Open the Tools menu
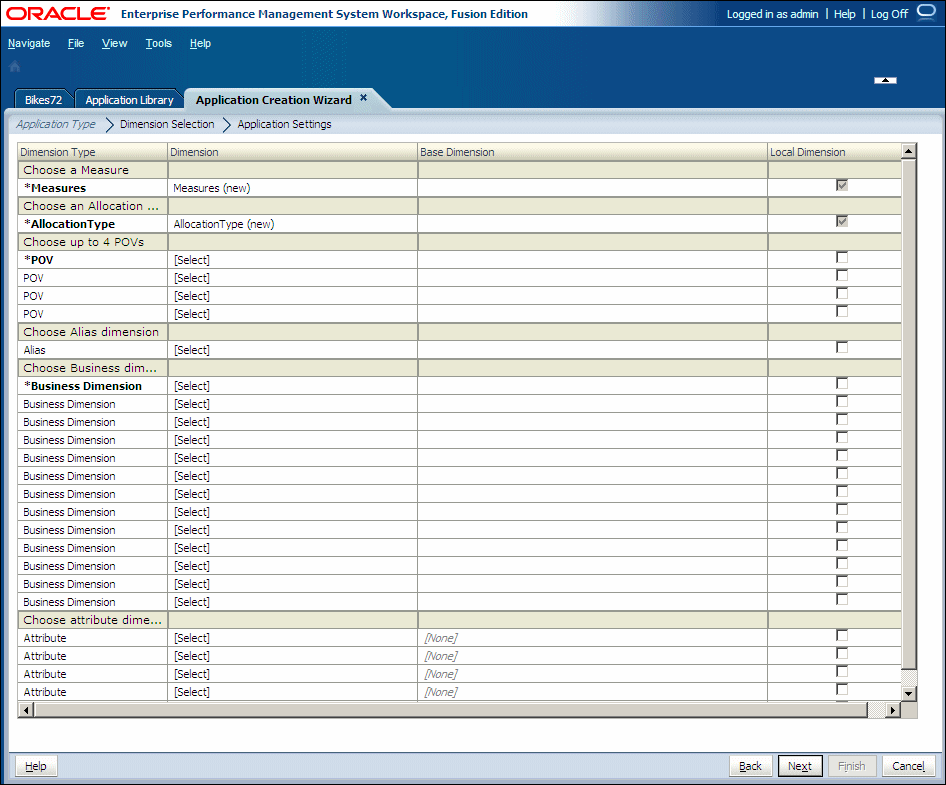 click(158, 43)
